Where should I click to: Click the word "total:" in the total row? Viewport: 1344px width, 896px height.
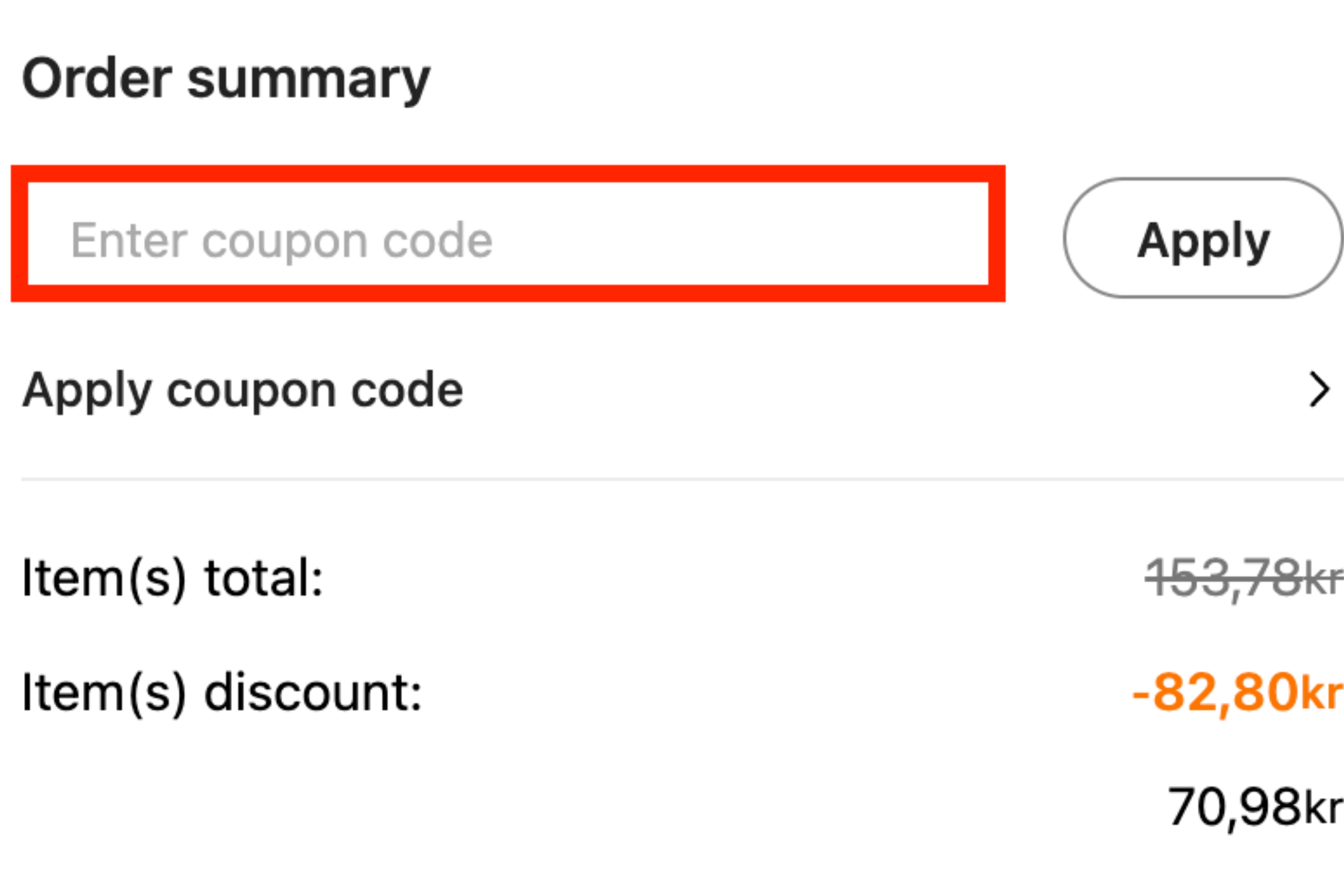pos(264,578)
